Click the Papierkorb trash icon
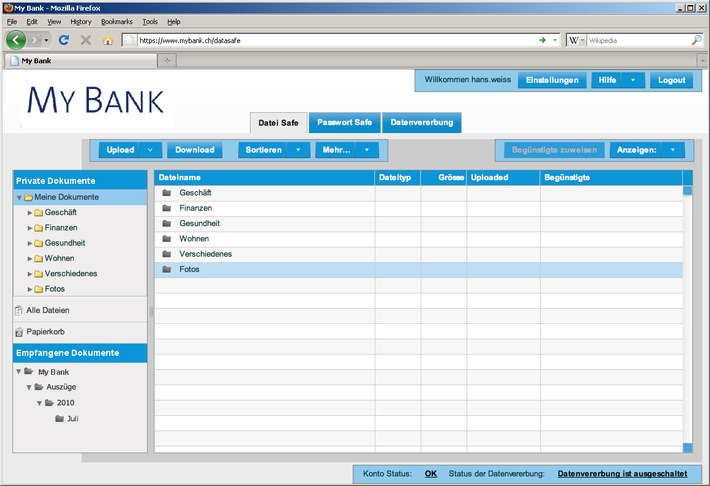Screen dimensions: 710x486 click(19, 332)
